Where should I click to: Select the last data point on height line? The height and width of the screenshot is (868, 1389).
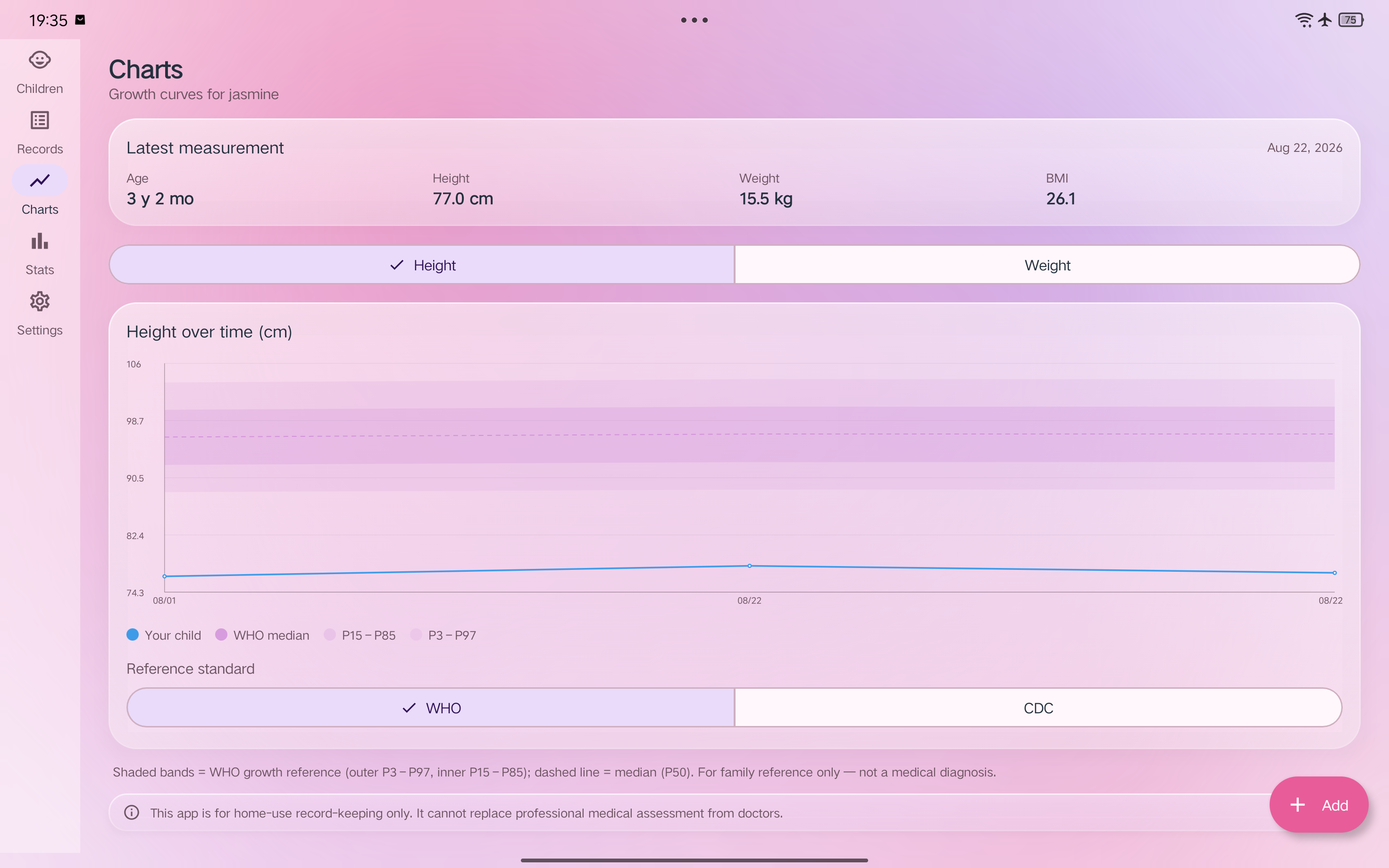(1334, 572)
